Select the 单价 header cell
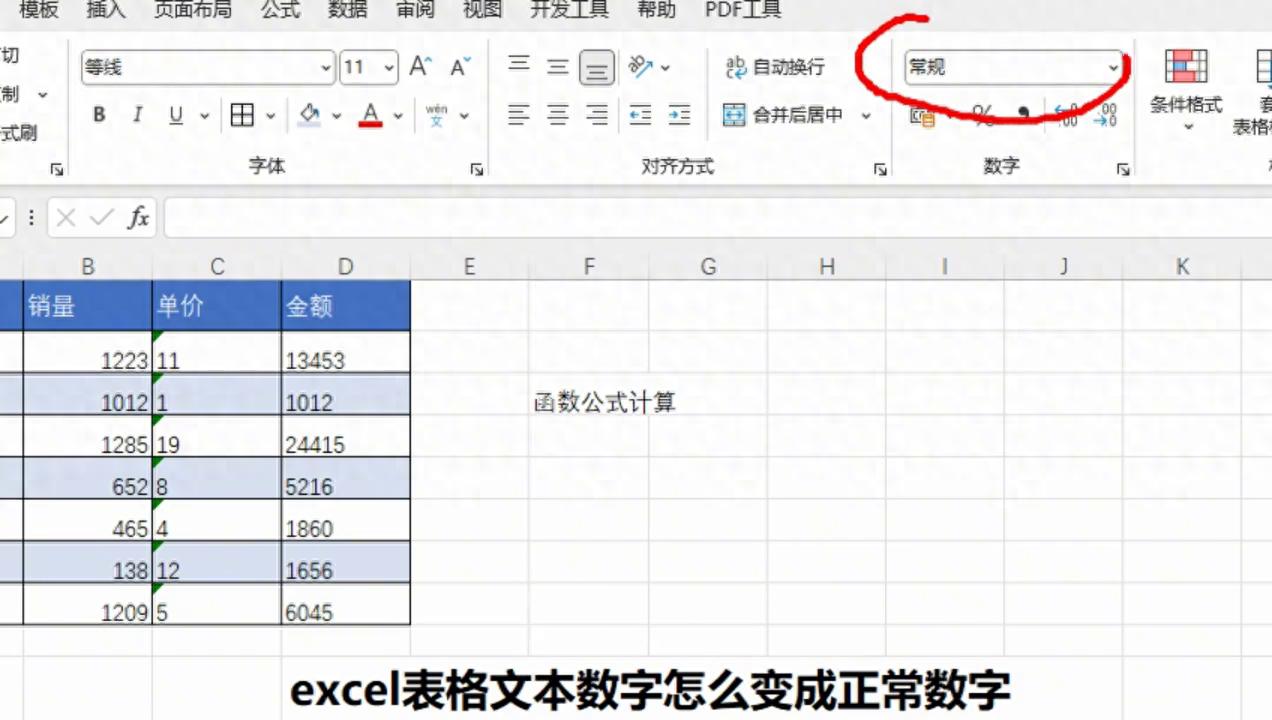The image size is (1272, 720). click(217, 306)
